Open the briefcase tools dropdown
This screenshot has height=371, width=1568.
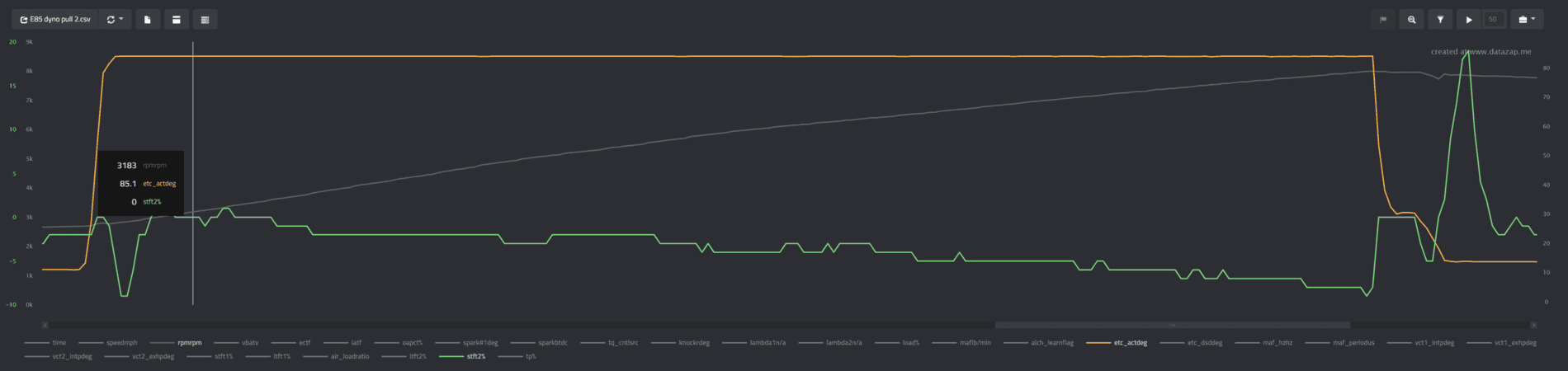[1527, 19]
